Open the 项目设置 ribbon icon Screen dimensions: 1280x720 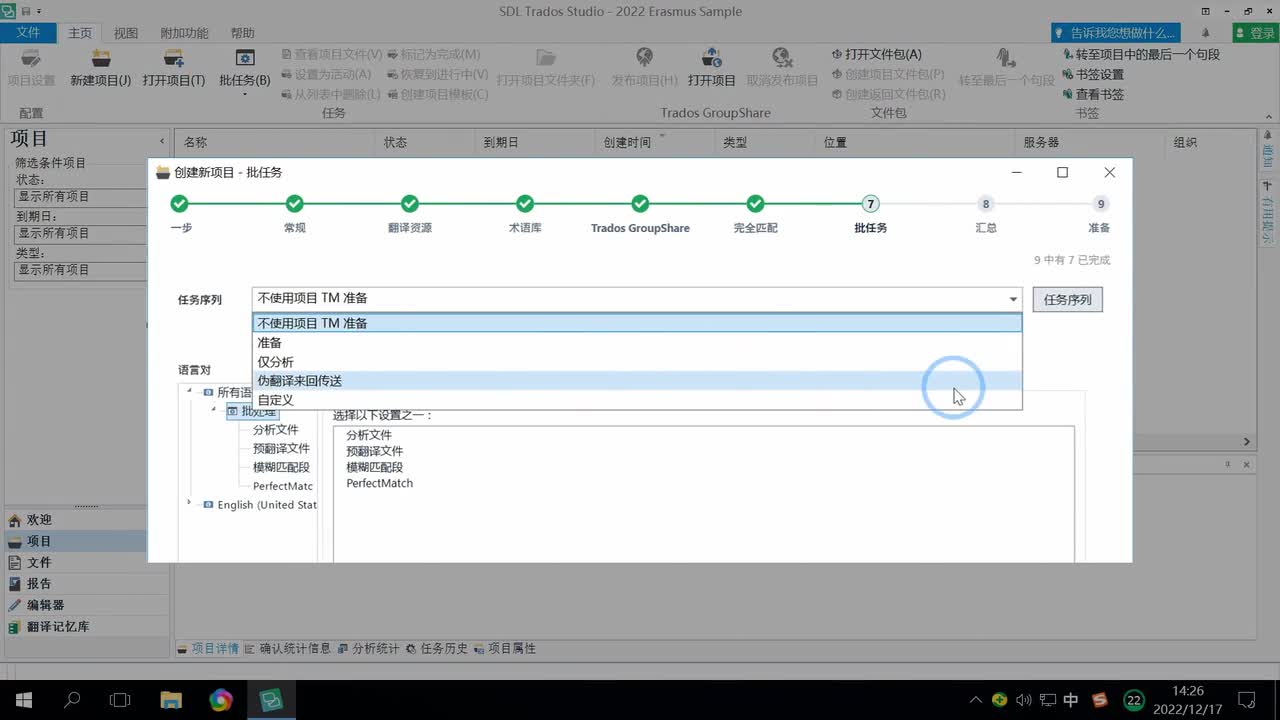coord(31,68)
